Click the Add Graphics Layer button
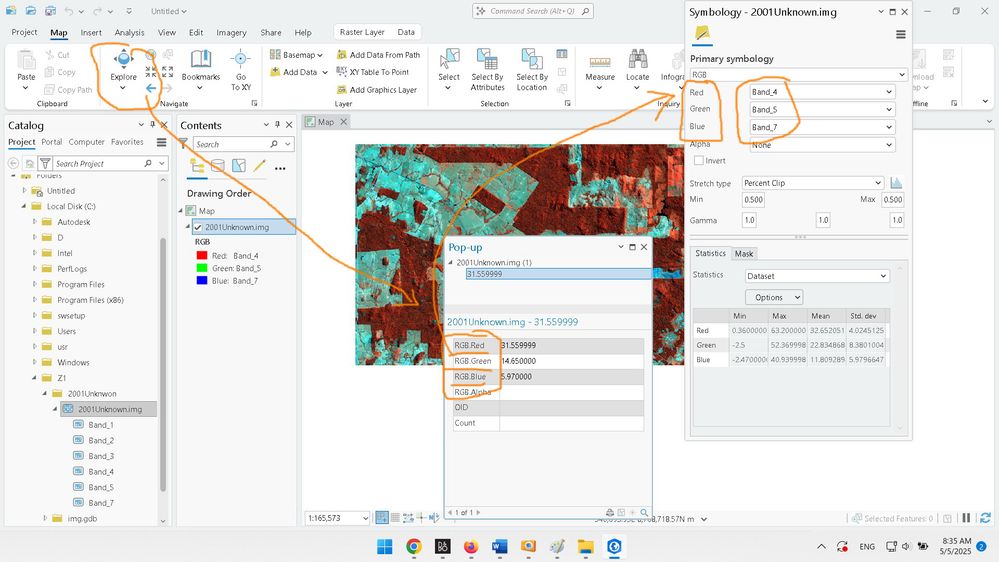The image size is (999, 562). tap(377, 89)
